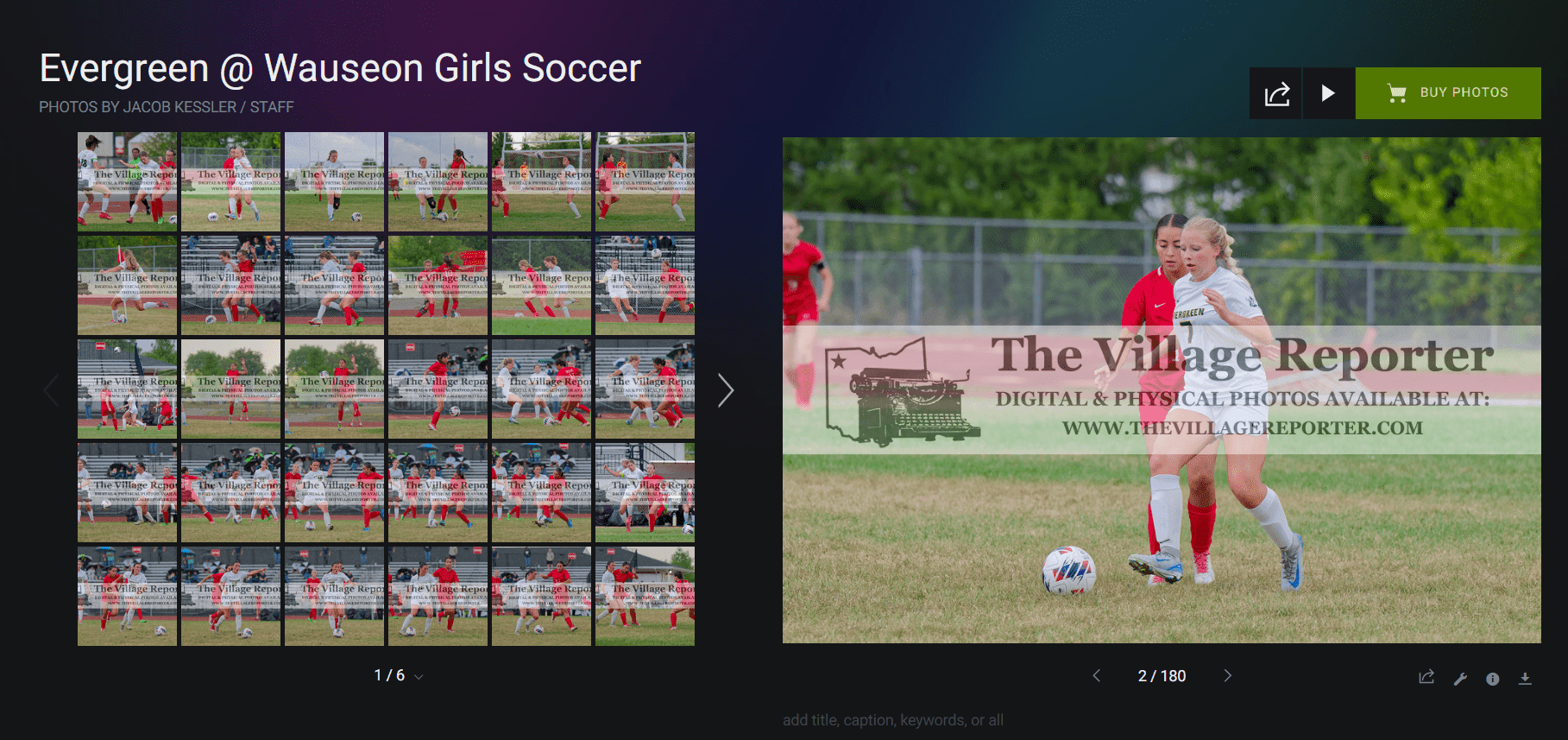Click the add title, caption, keywords field

(x=893, y=720)
